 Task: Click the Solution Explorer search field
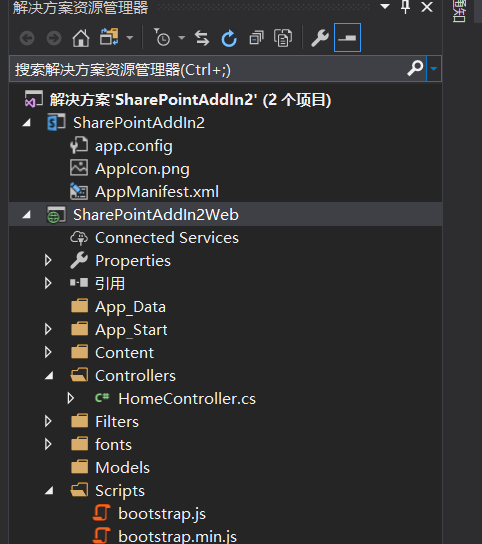point(208,69)
